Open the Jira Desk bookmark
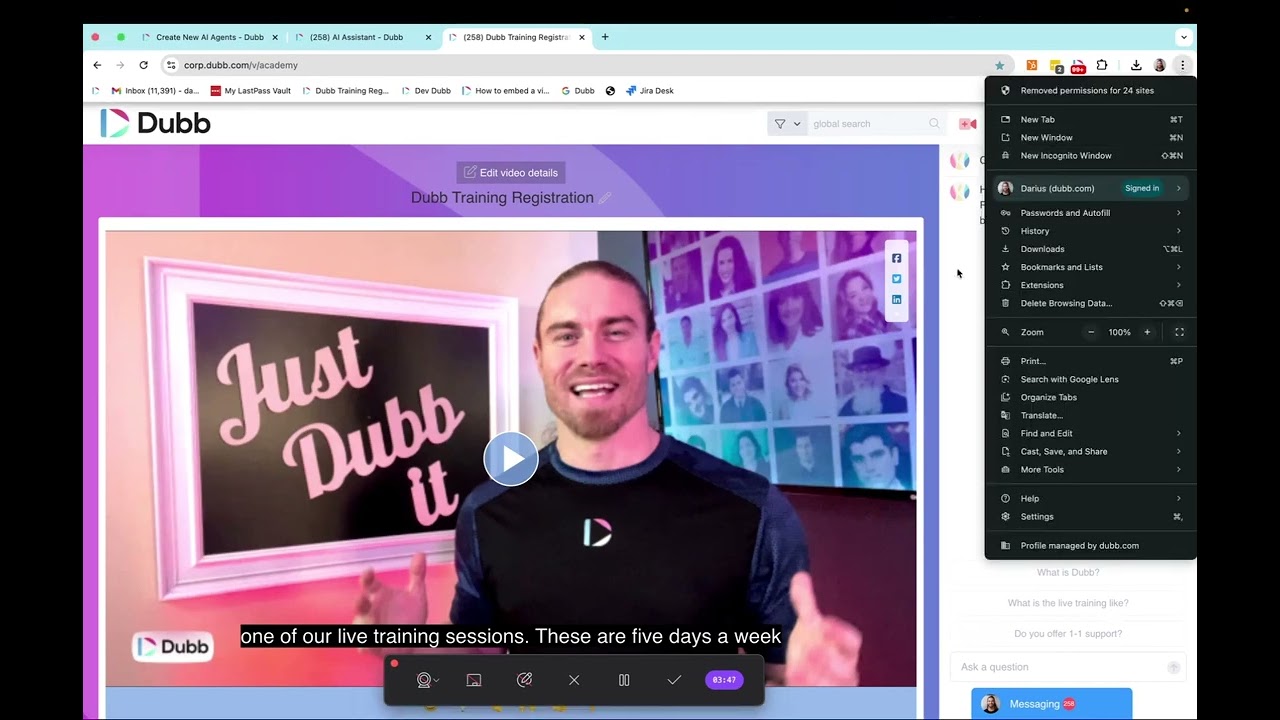 point(649,91)
